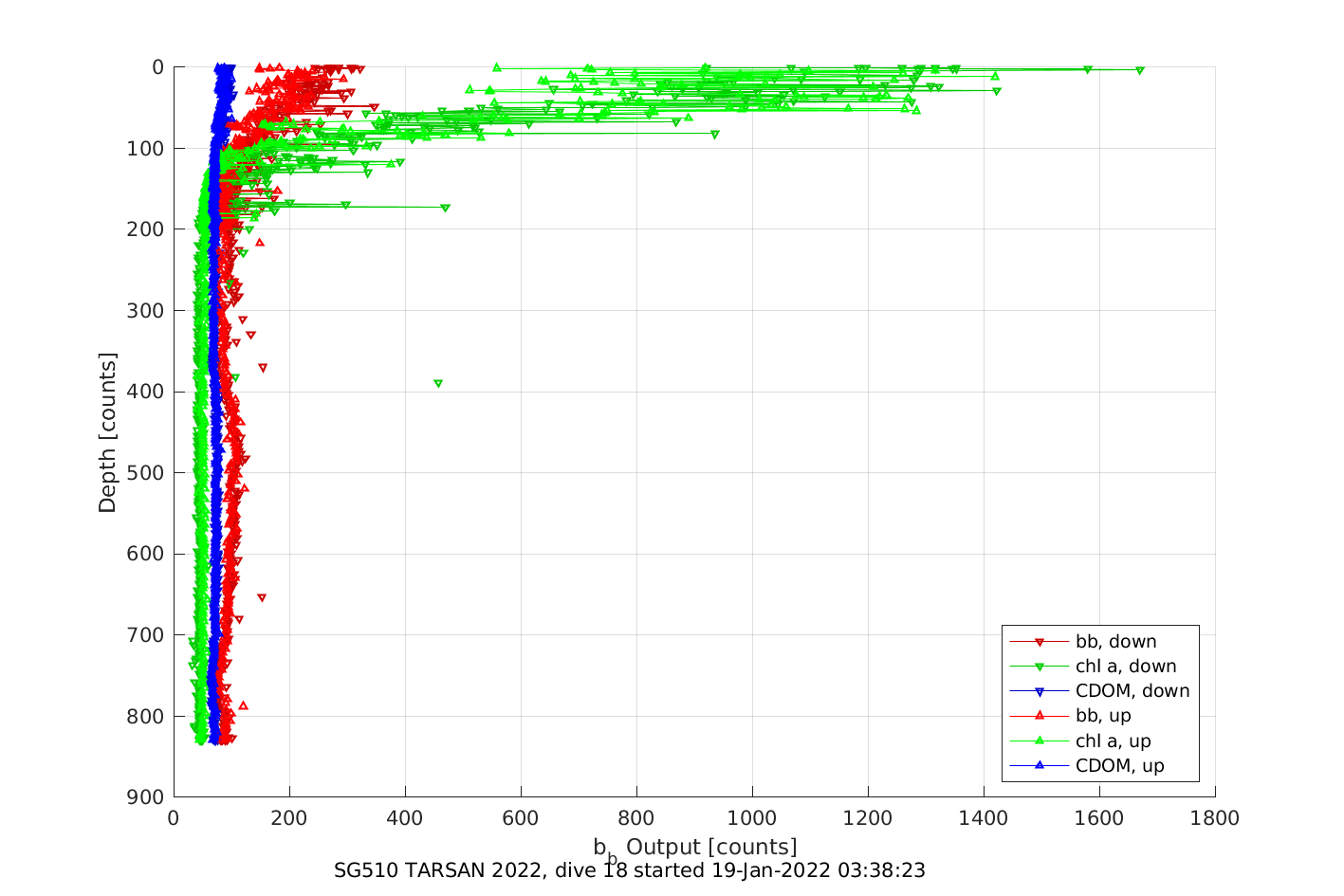This screenshot has width=1344, height=896.
Task: Click the x-axis tick label 200
Action: pyautogui.click(x=289, y=818)
